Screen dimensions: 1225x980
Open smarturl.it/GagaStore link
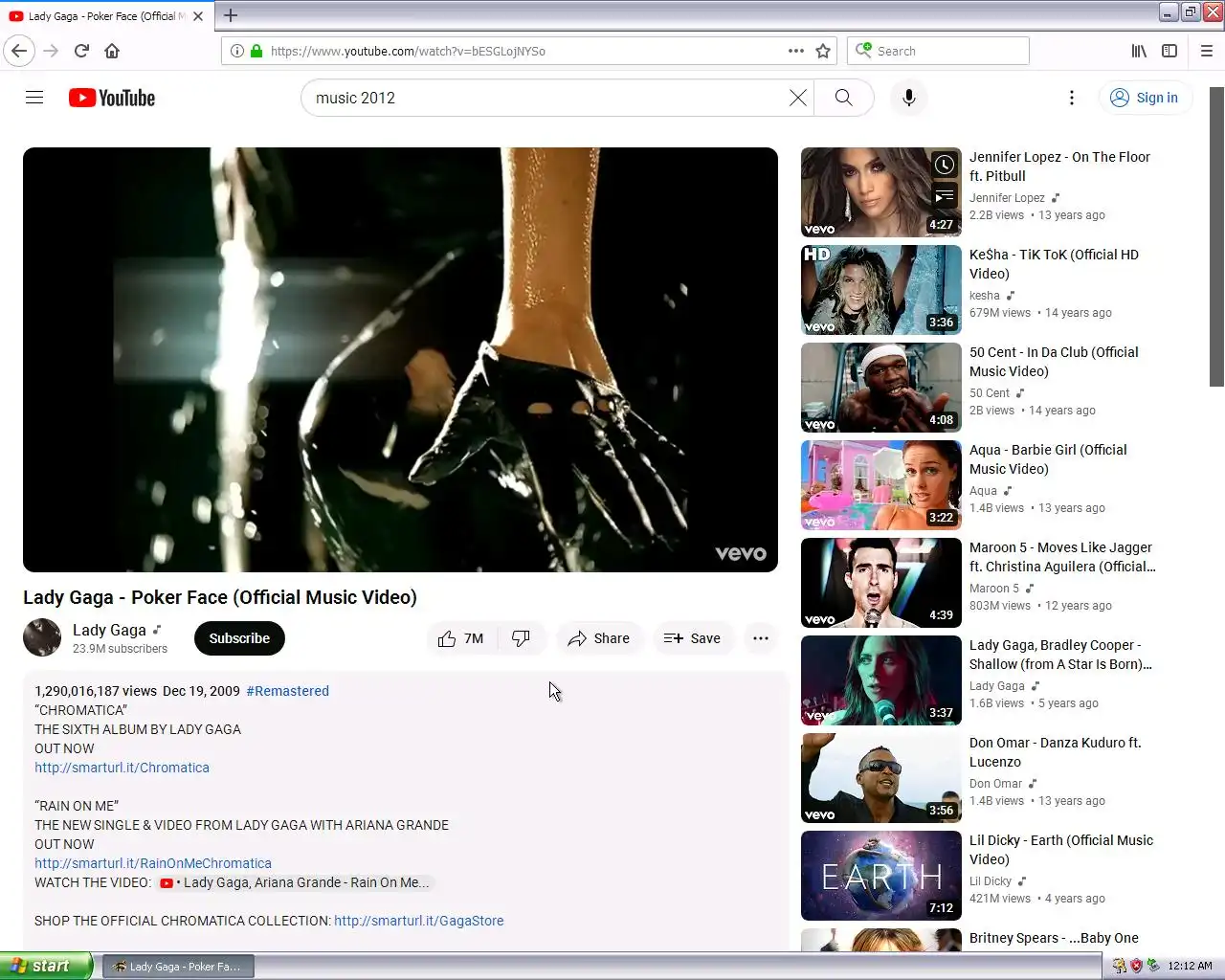pos(419,921)
